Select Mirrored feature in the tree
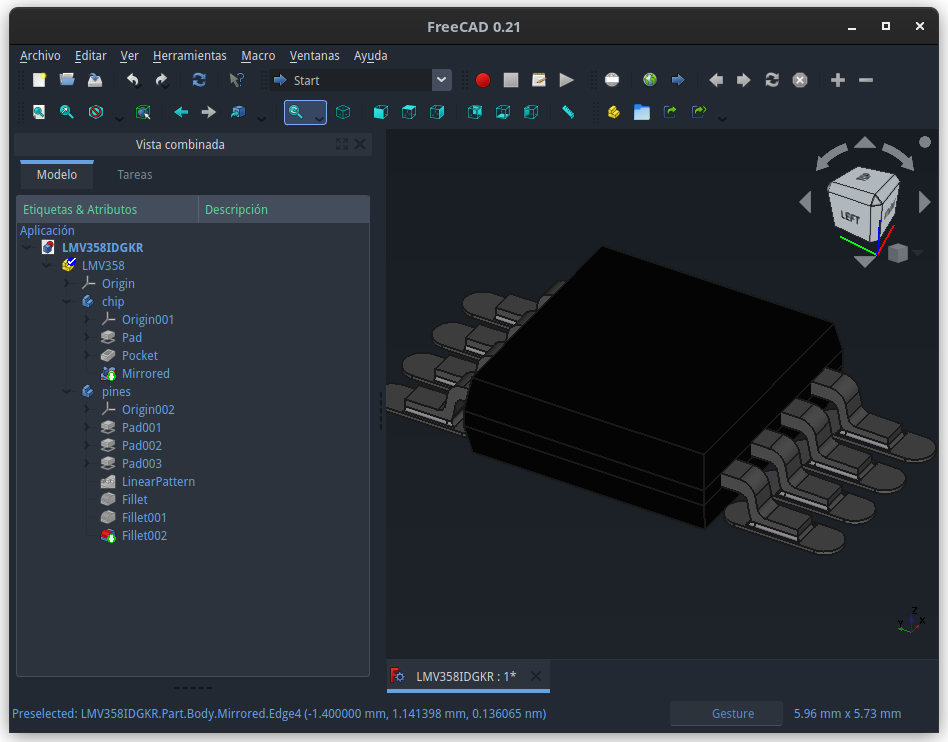The width and height of the screenshot is (948, 742). 145,374
